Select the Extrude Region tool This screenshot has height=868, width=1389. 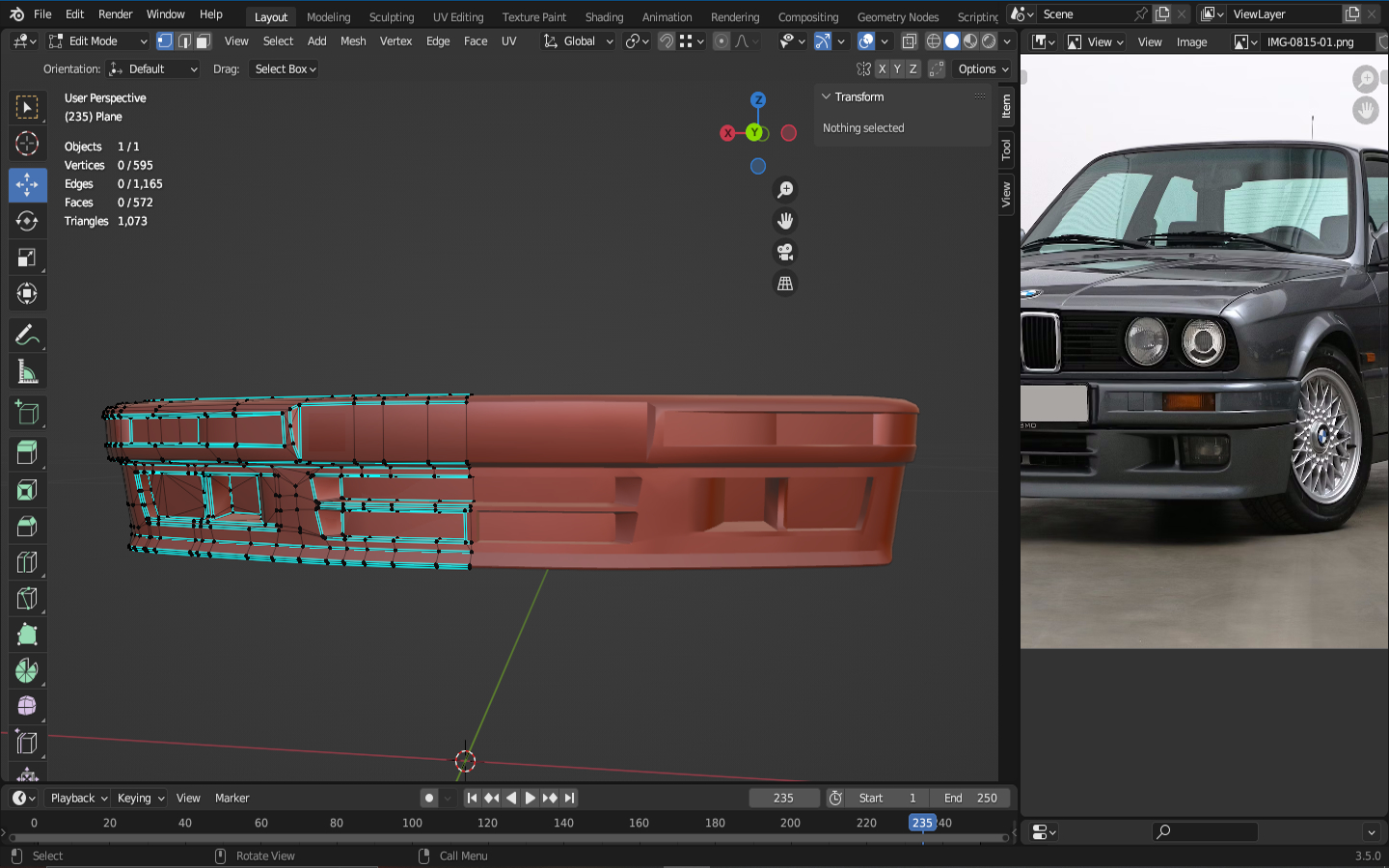tap(27, 451)
